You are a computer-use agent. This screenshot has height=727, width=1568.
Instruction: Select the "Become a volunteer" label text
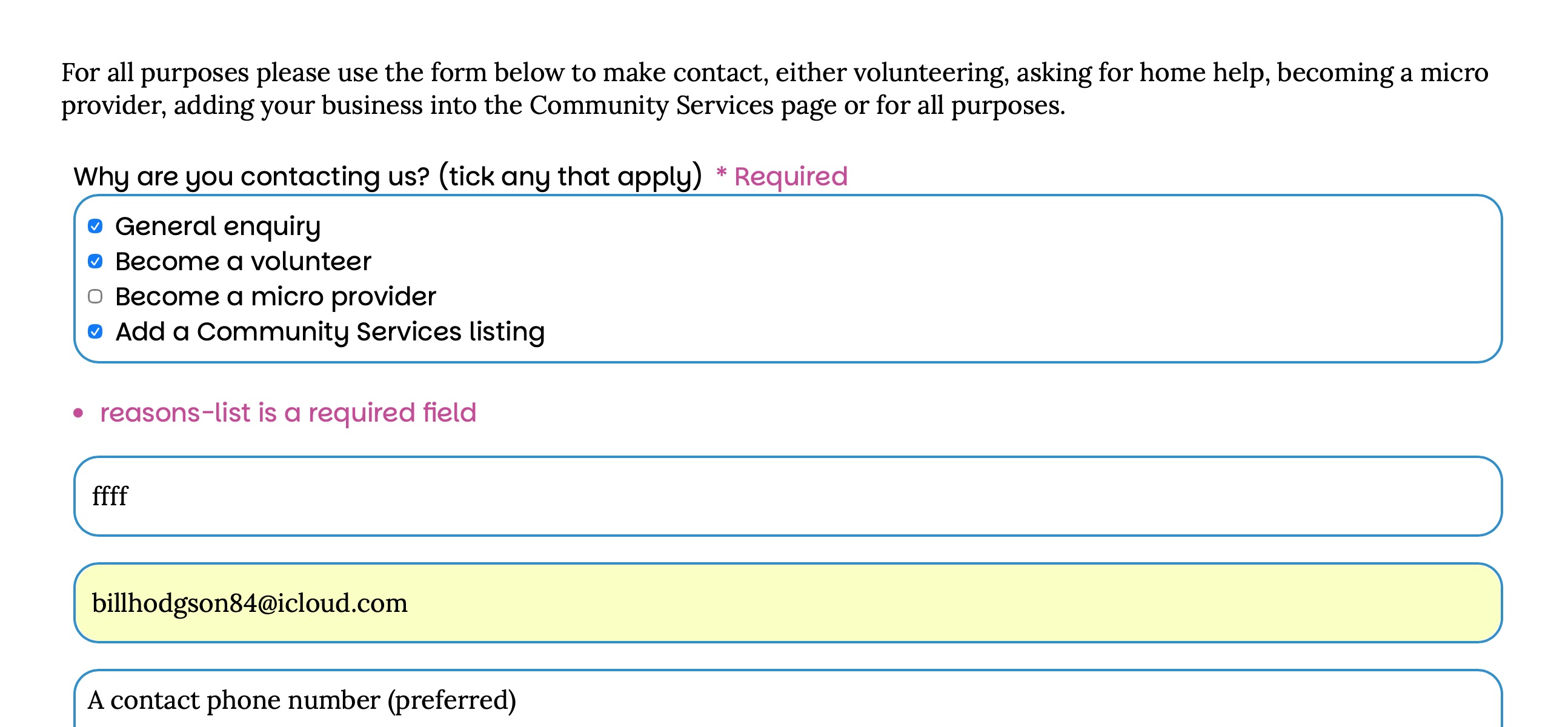(243, 262)
